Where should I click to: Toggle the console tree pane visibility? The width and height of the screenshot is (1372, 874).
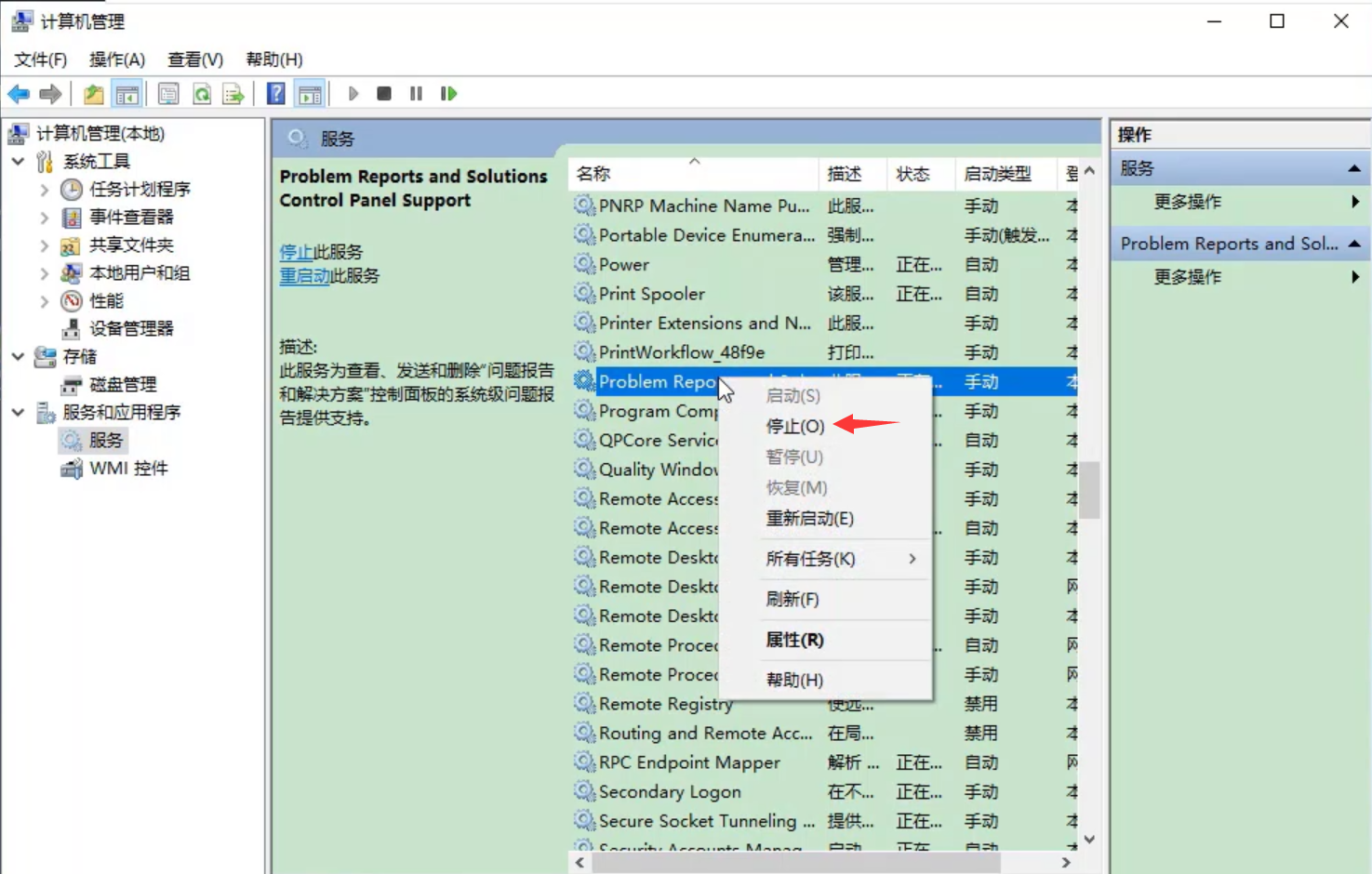(127, 94)
